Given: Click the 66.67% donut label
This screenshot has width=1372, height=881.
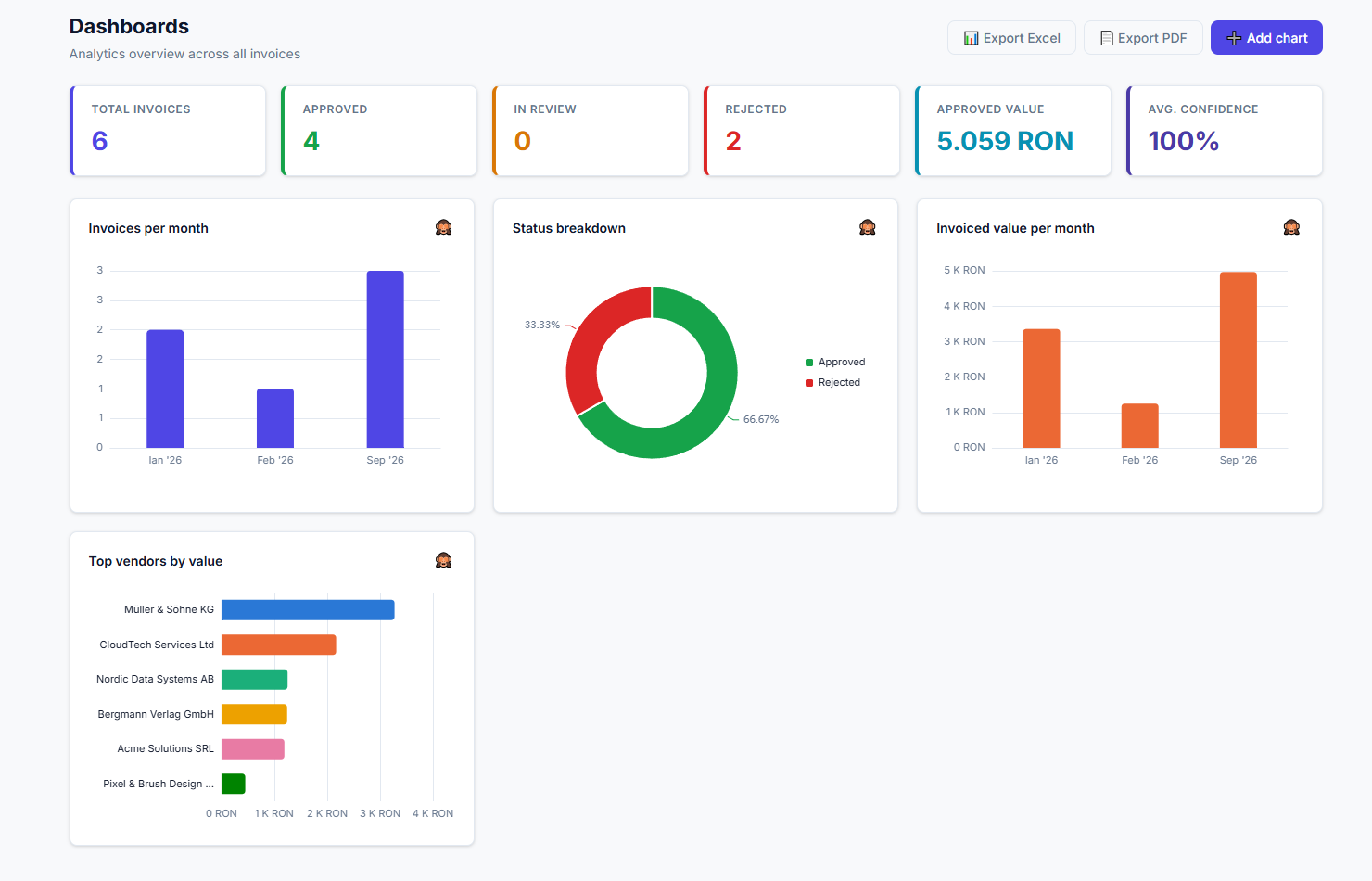Looking at the screenshot, I should pyautogui.click(x=761, y=420).
